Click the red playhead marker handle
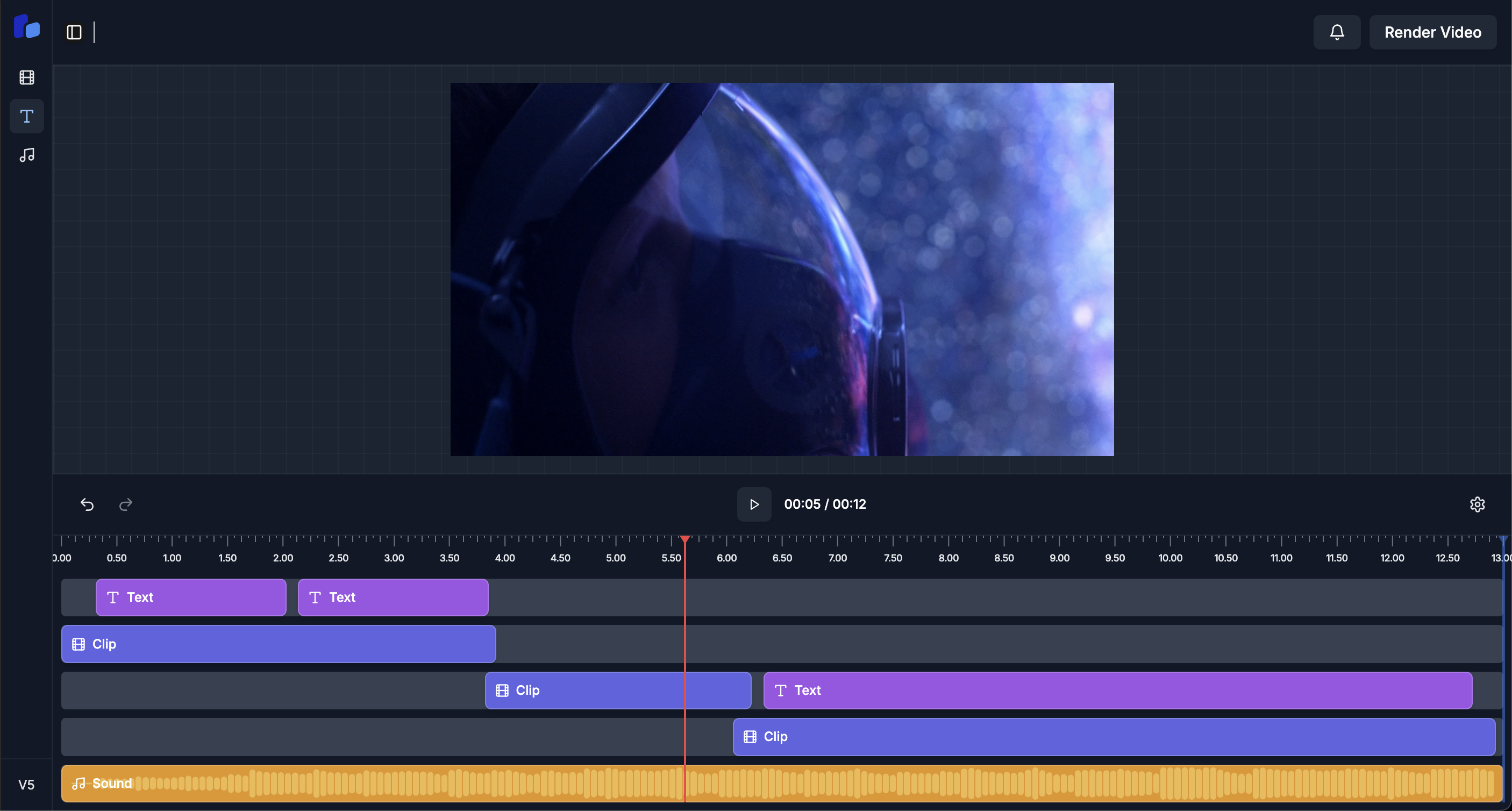Viewport: 1512px width, 811px height. pos(685,539)
